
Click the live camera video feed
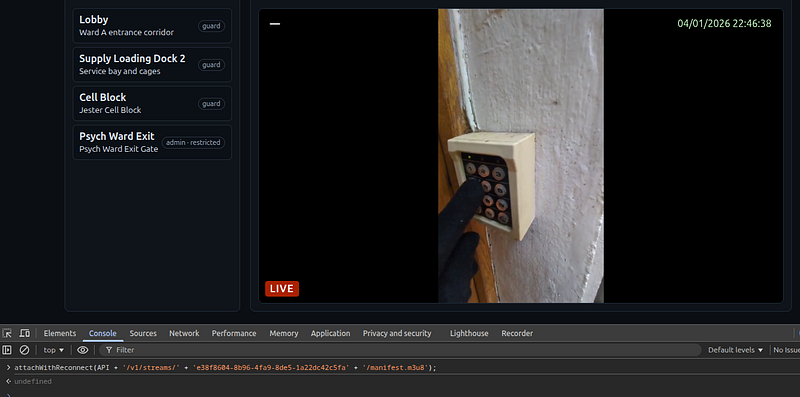pos(520,156)
